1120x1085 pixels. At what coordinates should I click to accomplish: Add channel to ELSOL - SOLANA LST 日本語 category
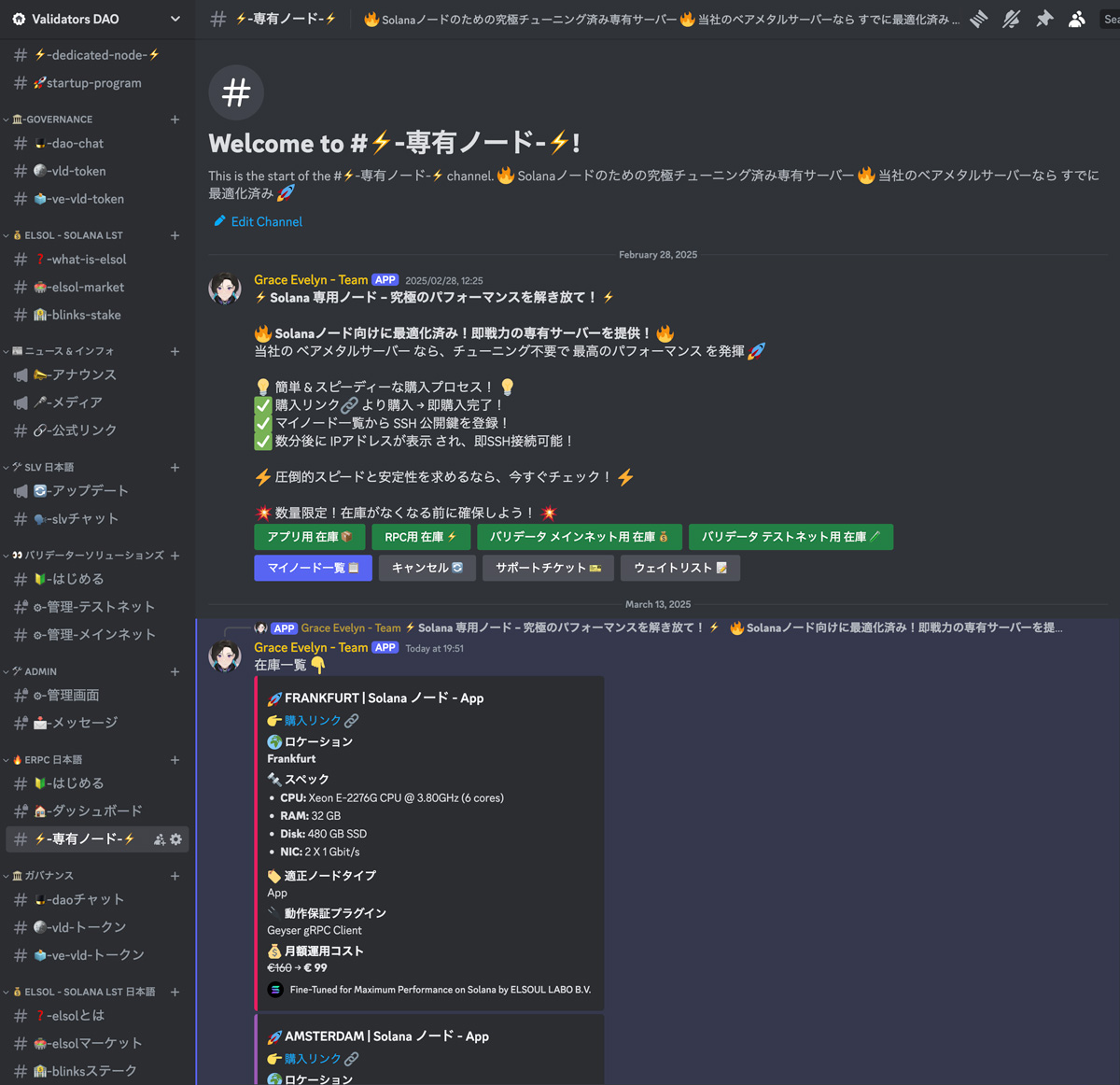[175, 992]
